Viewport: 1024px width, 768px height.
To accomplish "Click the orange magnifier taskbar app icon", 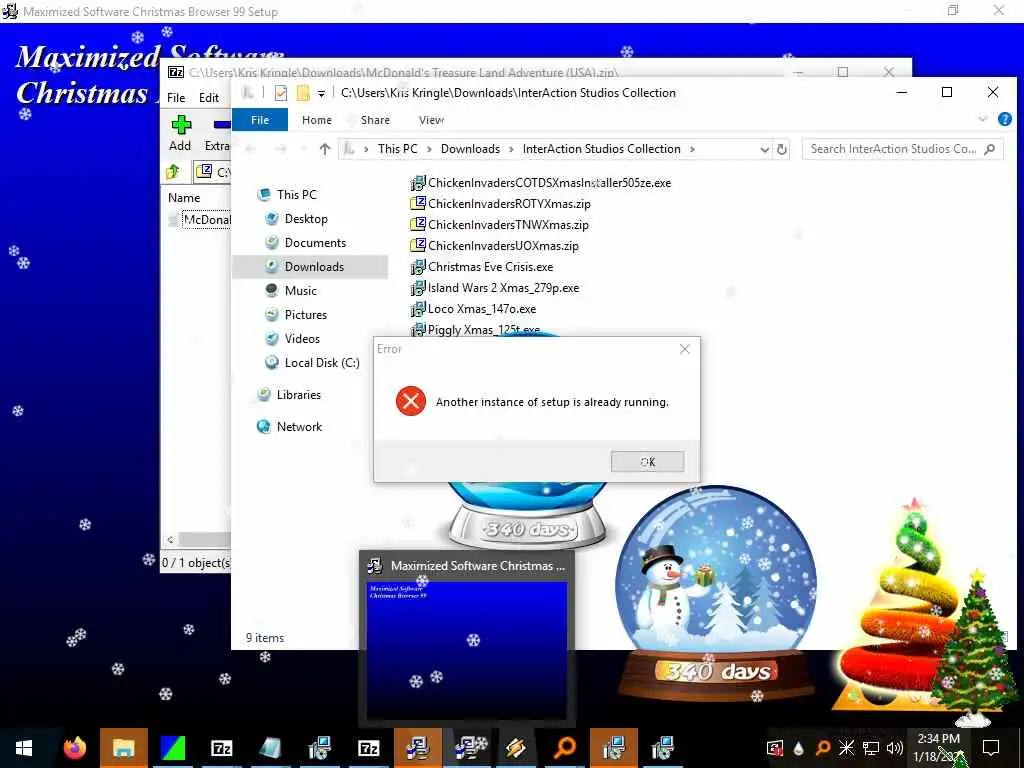I will coord(565,748).
